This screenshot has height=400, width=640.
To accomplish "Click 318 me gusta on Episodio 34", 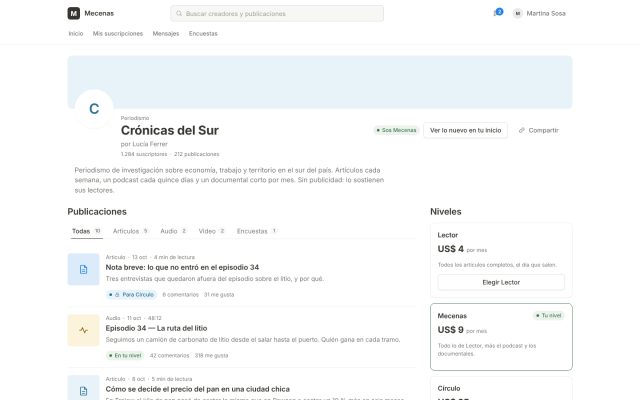I will pyautogui.click(x=211, y=356).
